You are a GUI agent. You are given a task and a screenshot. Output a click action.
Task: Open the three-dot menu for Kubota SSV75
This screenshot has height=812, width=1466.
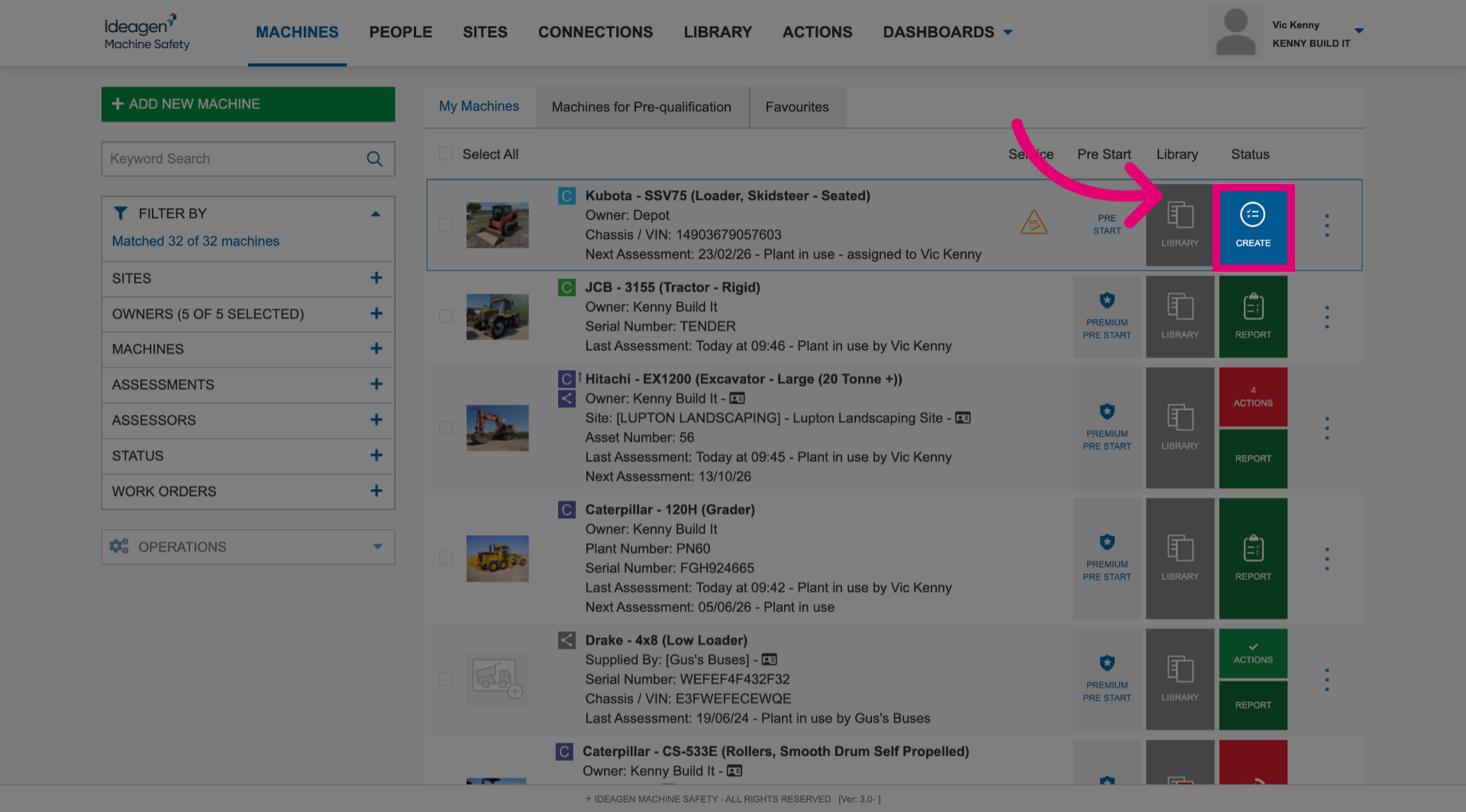[1327, 225]
